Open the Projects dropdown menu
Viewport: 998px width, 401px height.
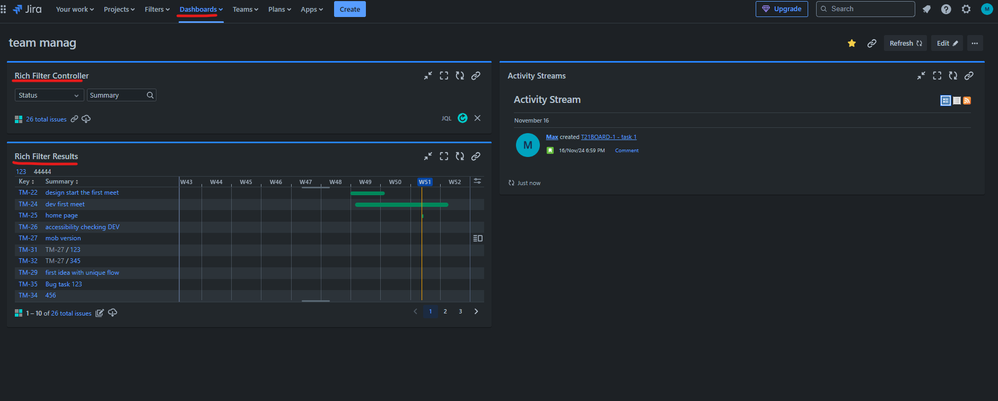(x=119, y=9)
